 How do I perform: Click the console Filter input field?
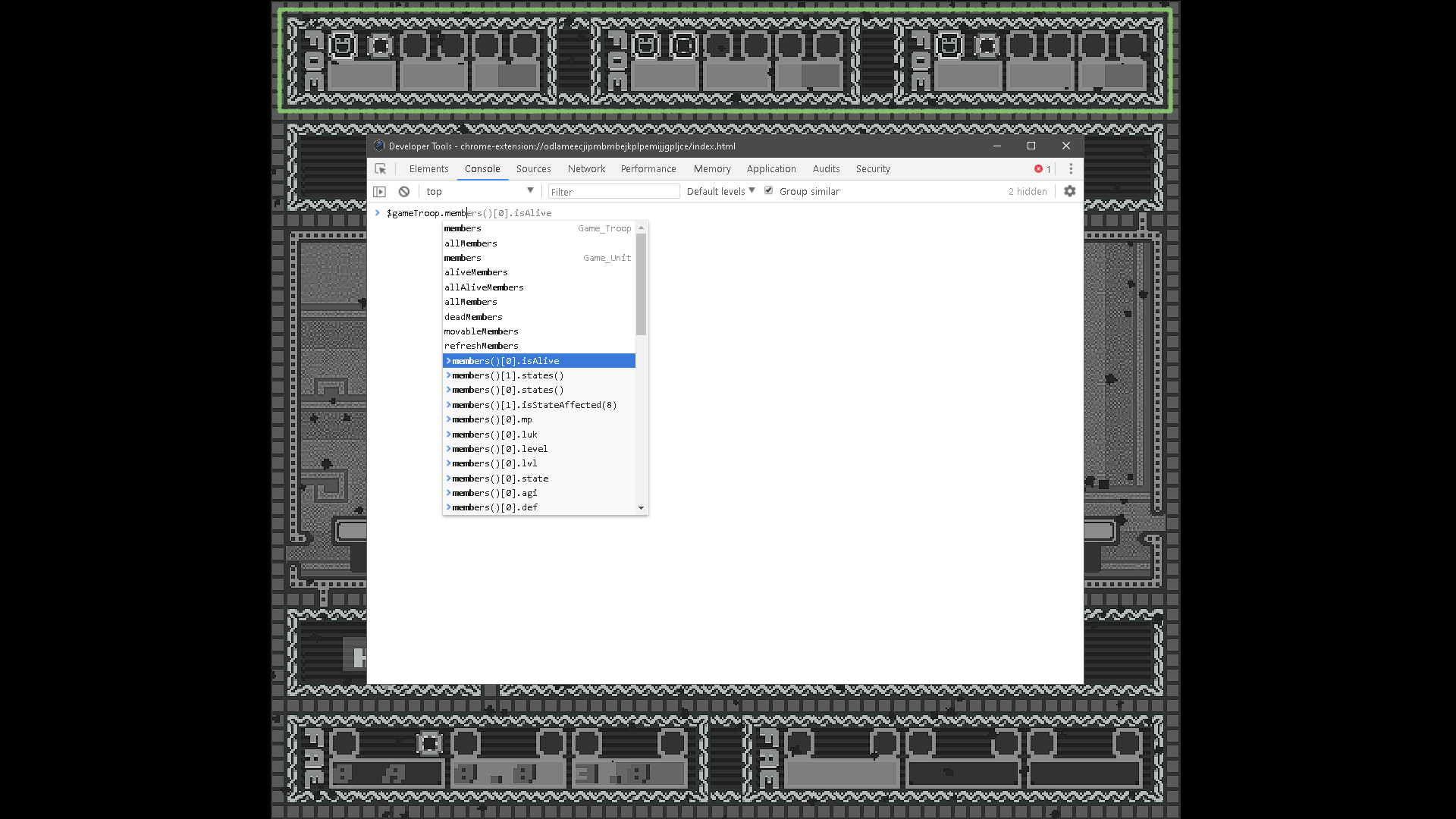pyautogui.click(x=613, y=192)
